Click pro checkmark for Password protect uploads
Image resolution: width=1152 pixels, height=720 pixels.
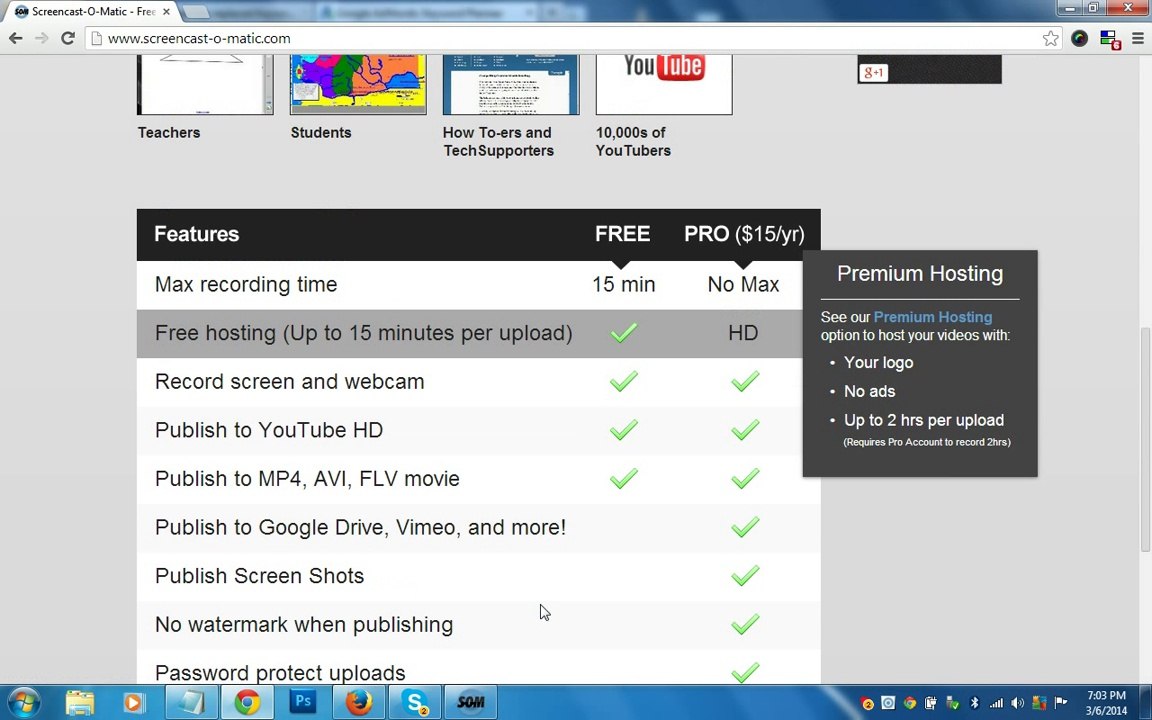click(x=744, y=672)
